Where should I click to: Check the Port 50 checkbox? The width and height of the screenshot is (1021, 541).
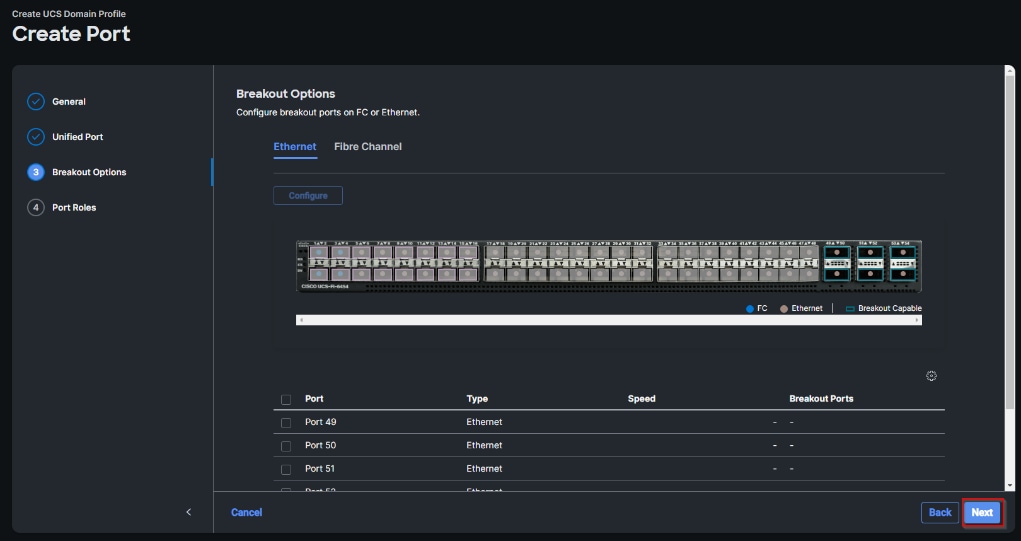(286, 446)
